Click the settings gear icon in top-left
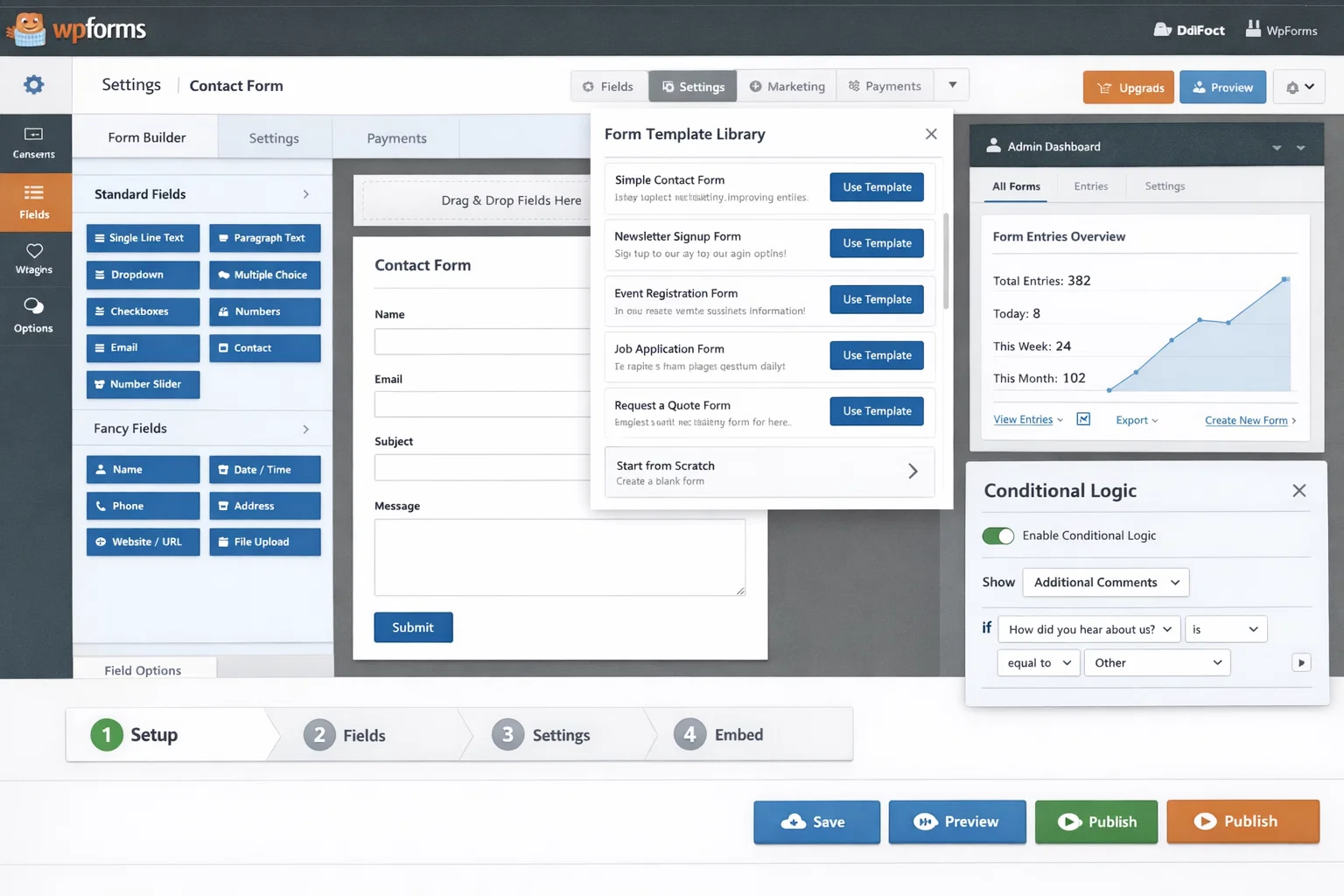Viewport: 1344px width, 896px height. [33, 85]
